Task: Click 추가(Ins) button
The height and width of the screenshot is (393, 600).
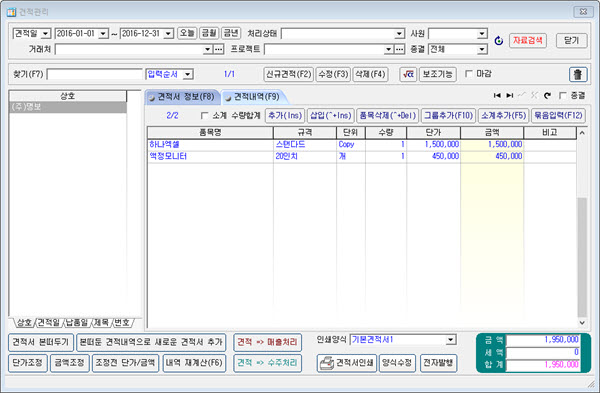Action: (x=285, y=116)
